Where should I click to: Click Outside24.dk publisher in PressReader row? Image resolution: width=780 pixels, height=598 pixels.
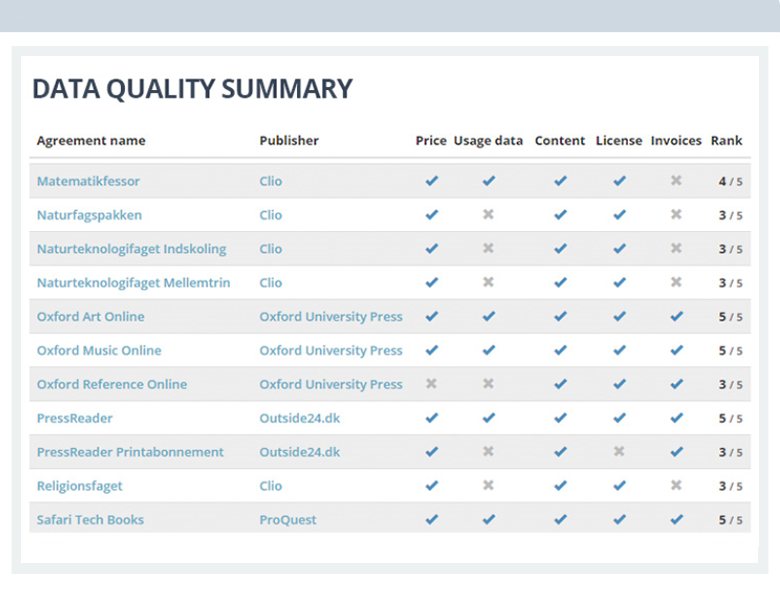(299, 418)
